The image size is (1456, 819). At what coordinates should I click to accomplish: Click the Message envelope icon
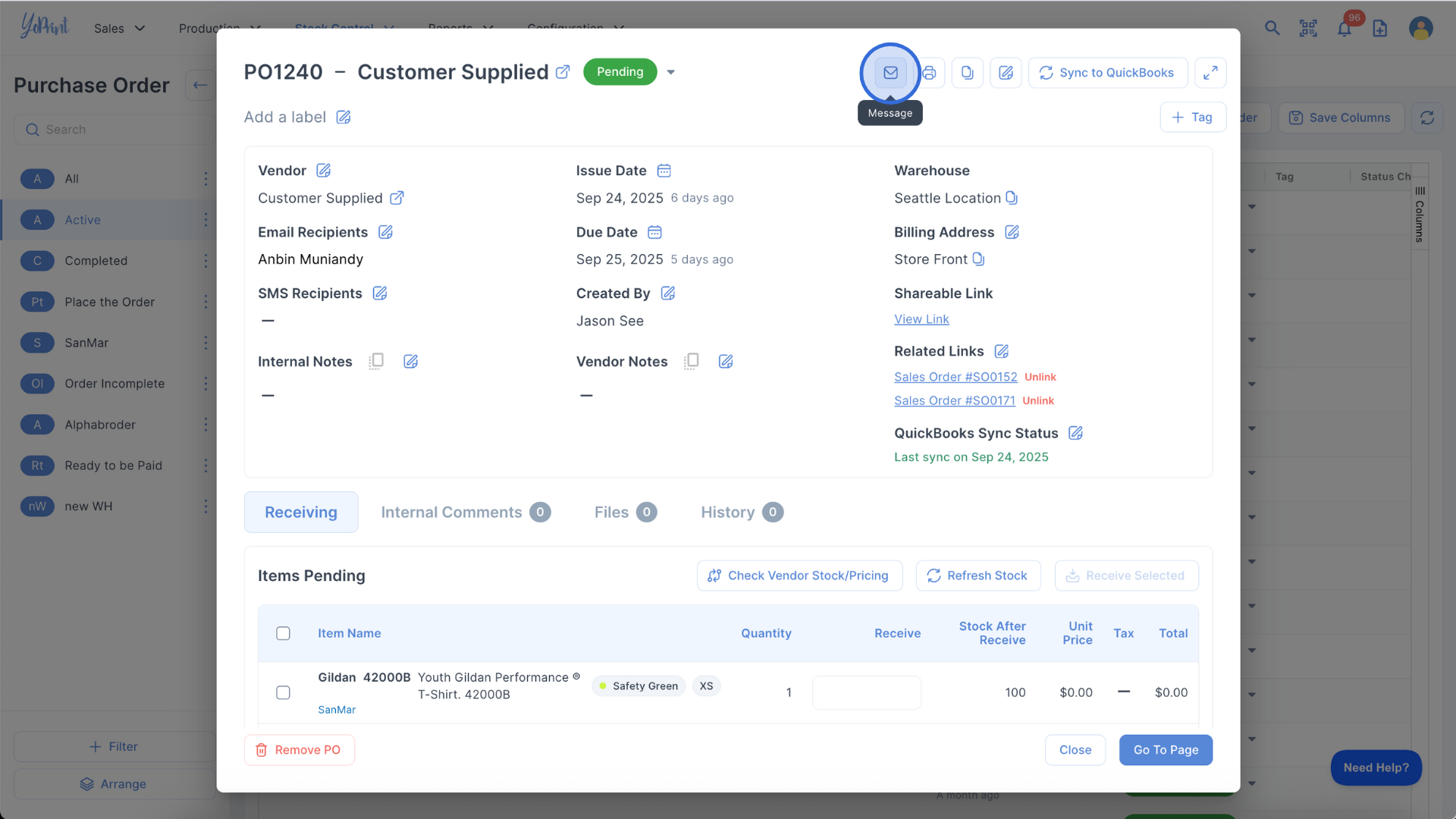[890, 73]
